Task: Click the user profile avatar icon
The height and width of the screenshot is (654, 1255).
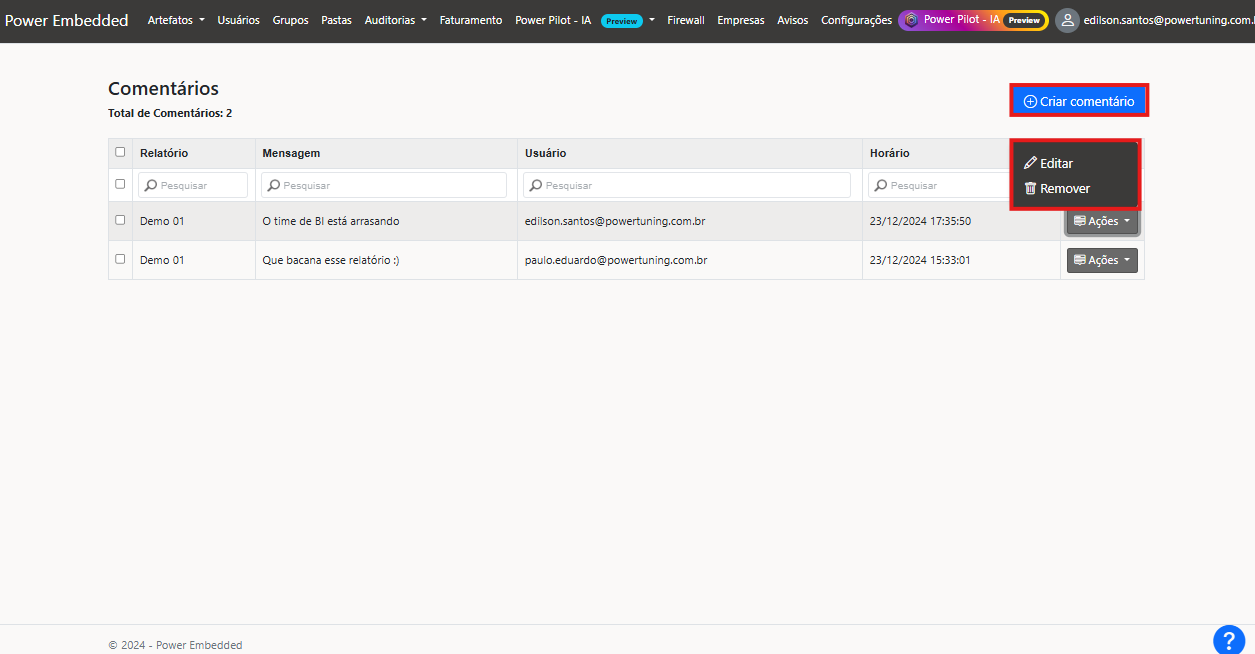Action: (1067, 20)
